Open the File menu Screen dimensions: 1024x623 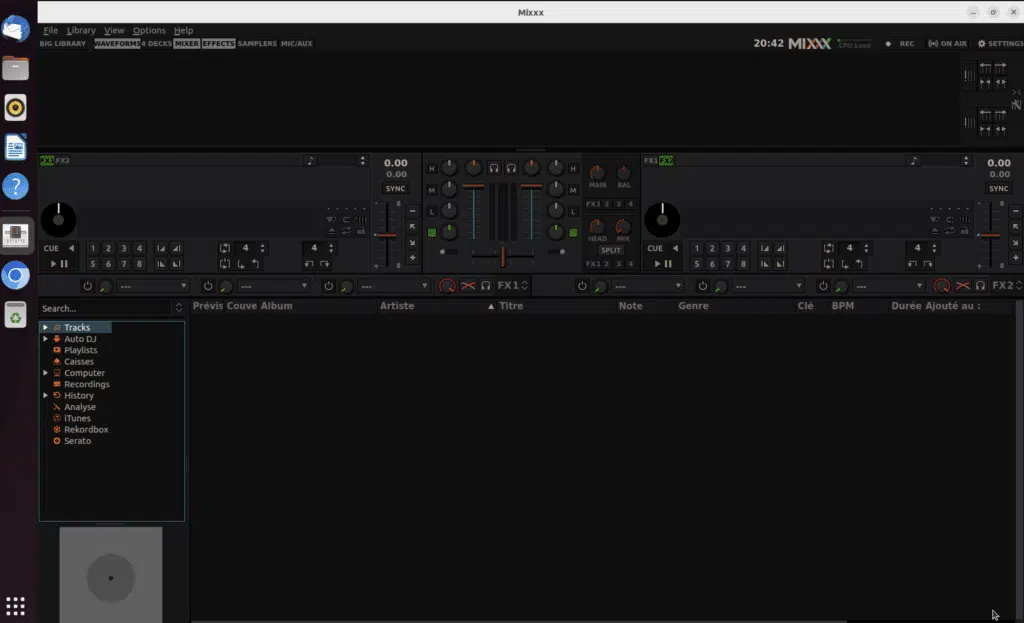50,30
